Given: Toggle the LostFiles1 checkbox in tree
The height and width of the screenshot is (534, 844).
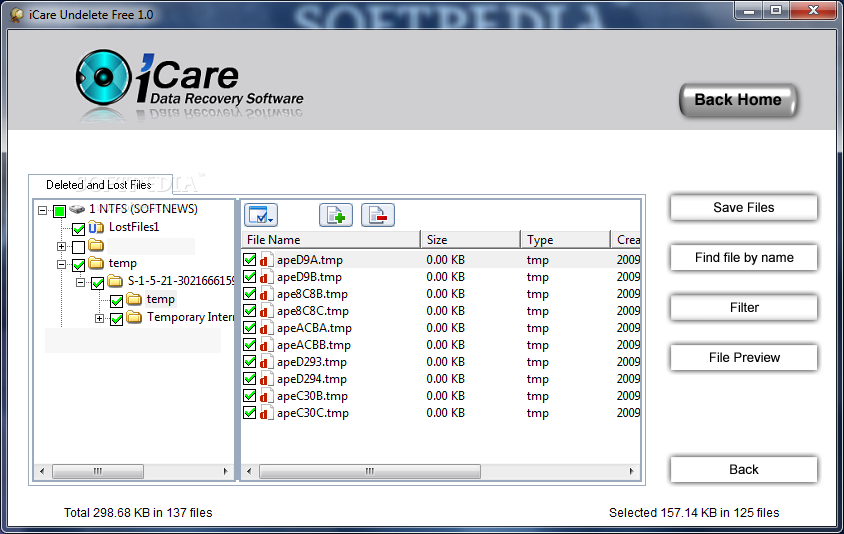Looking at the screenshot, I should pyautogui.click(x=79, y=229).
